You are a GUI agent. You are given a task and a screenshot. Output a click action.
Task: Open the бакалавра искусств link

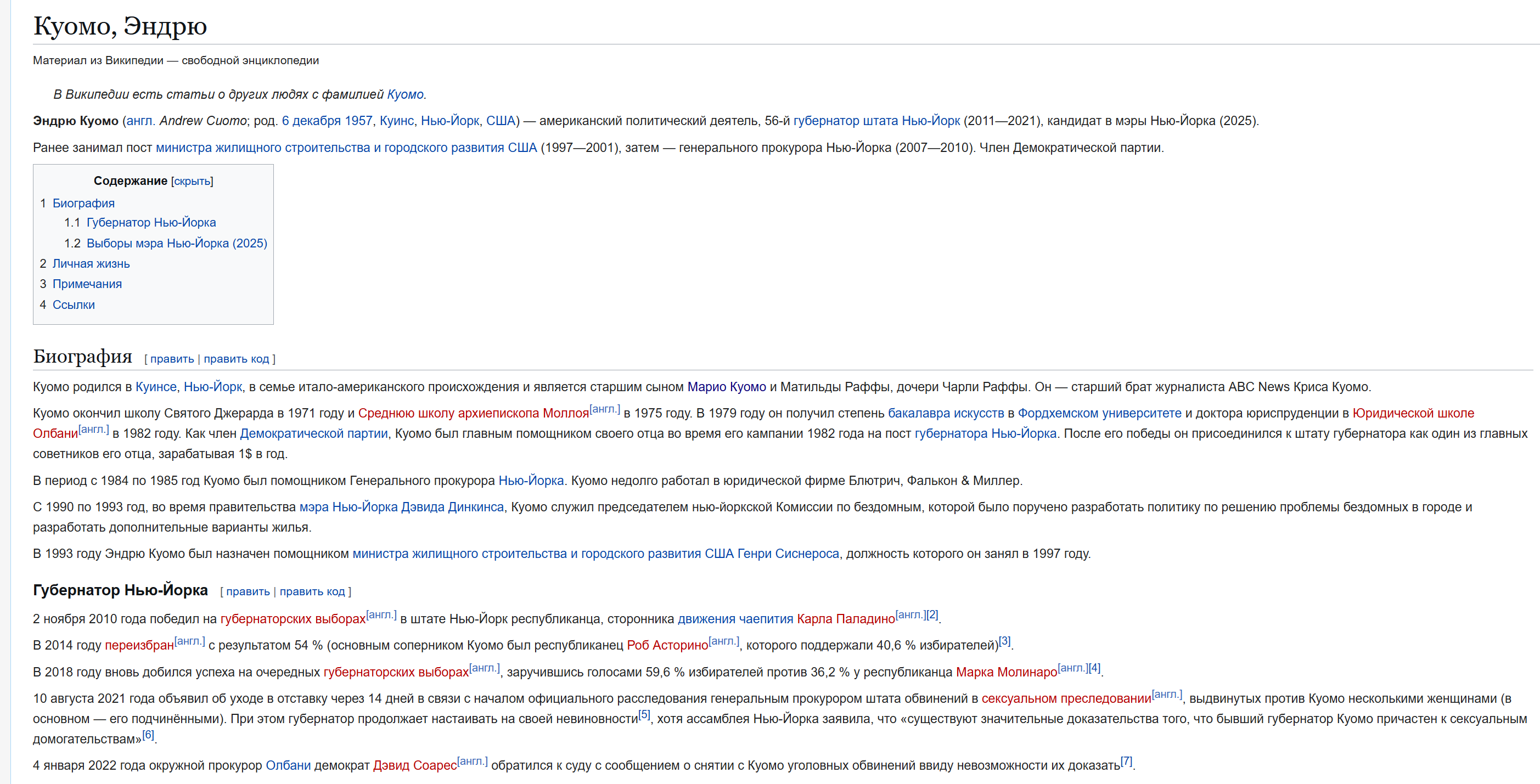click(x=946, y=414)
